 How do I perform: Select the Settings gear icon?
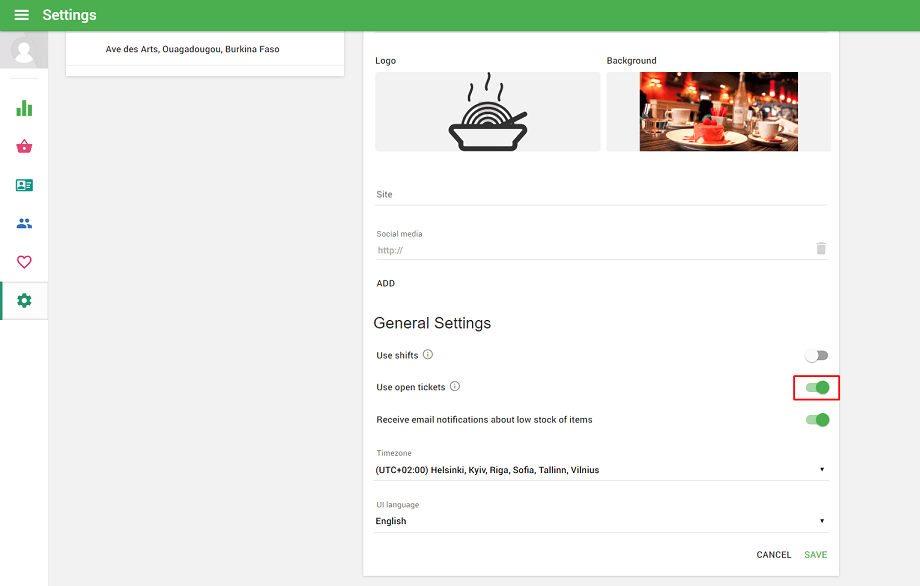24,301
